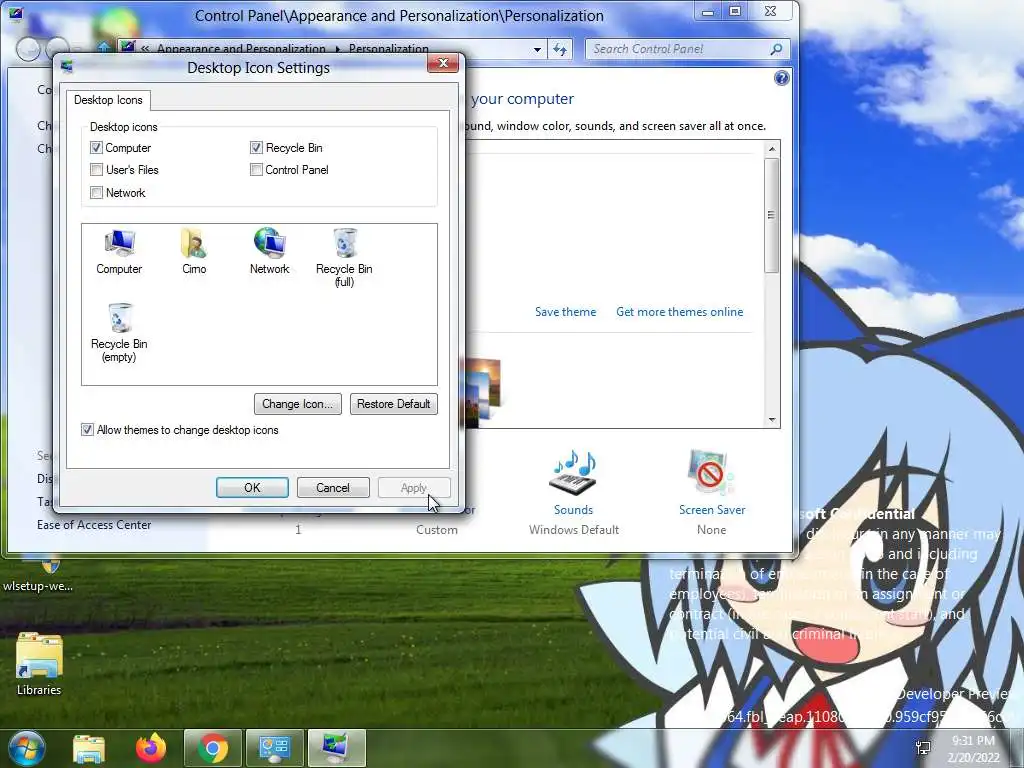Open Get more themes online link
Viewport: 1024px width, 768px height.
[x=679, y=312]
